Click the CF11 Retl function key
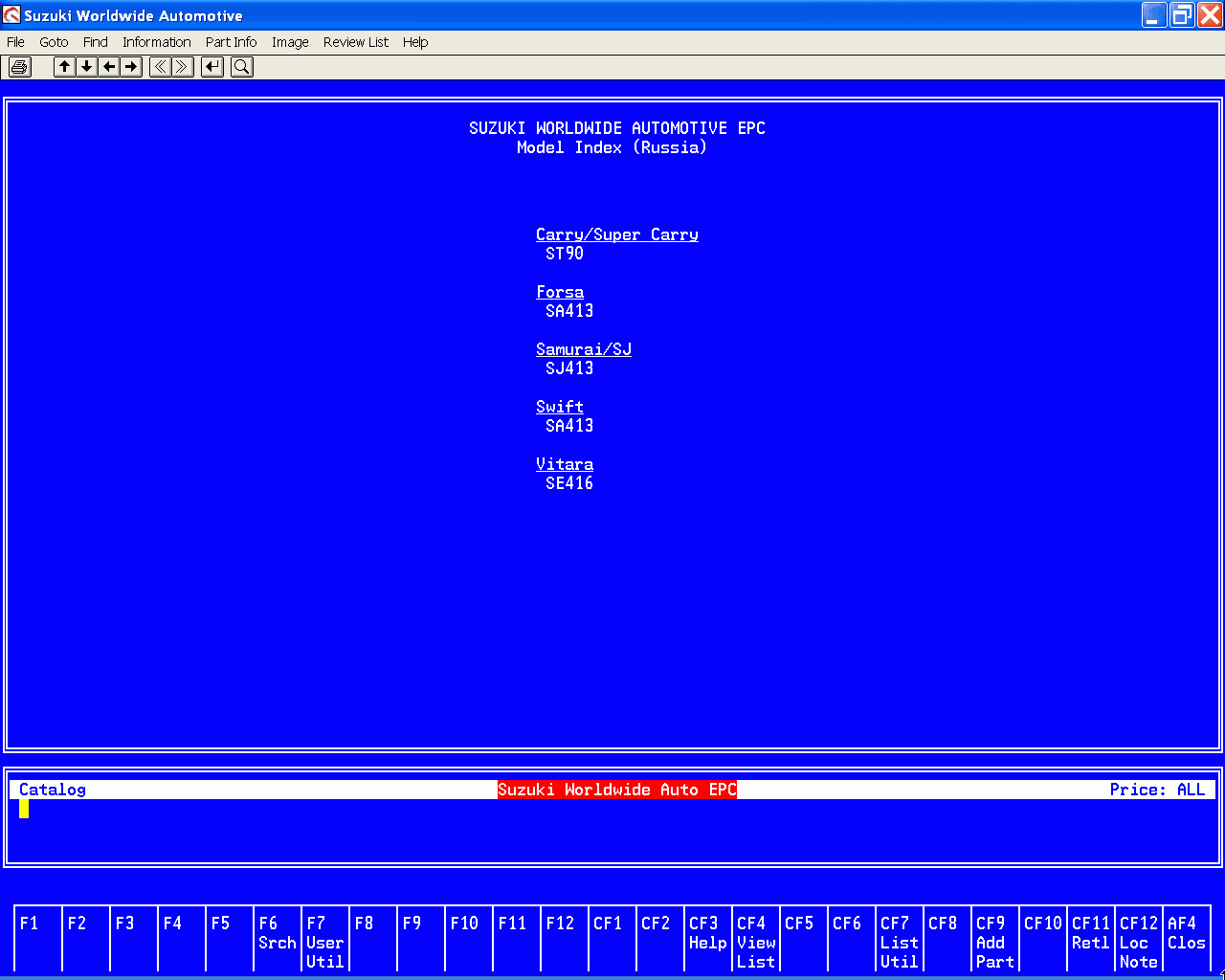 (x=1091, y=939)
